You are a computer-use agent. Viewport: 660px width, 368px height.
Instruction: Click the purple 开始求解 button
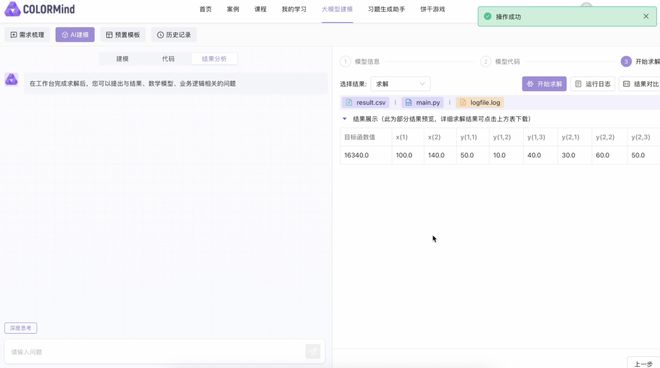click(x=544, y=84)
